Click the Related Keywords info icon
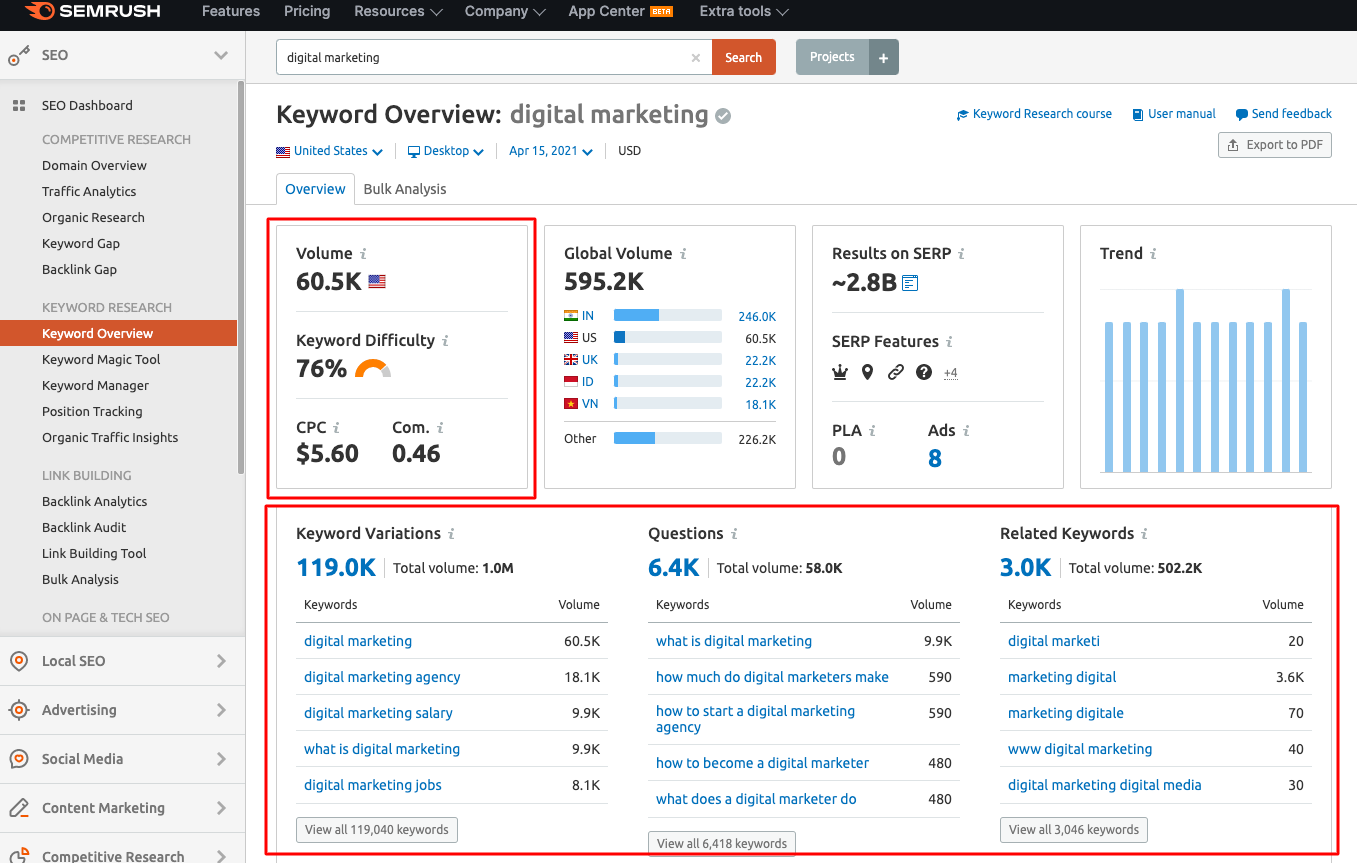The image size is (1357, 863). click(1145, 534)
